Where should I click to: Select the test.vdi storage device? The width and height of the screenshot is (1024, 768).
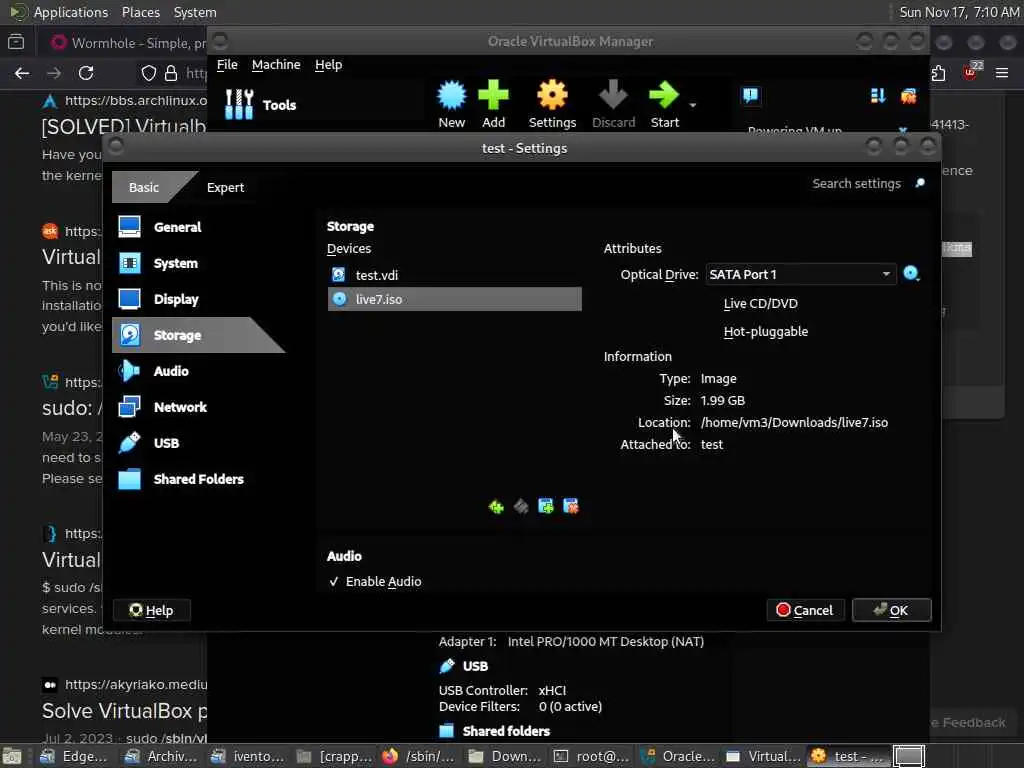(455, 275)
